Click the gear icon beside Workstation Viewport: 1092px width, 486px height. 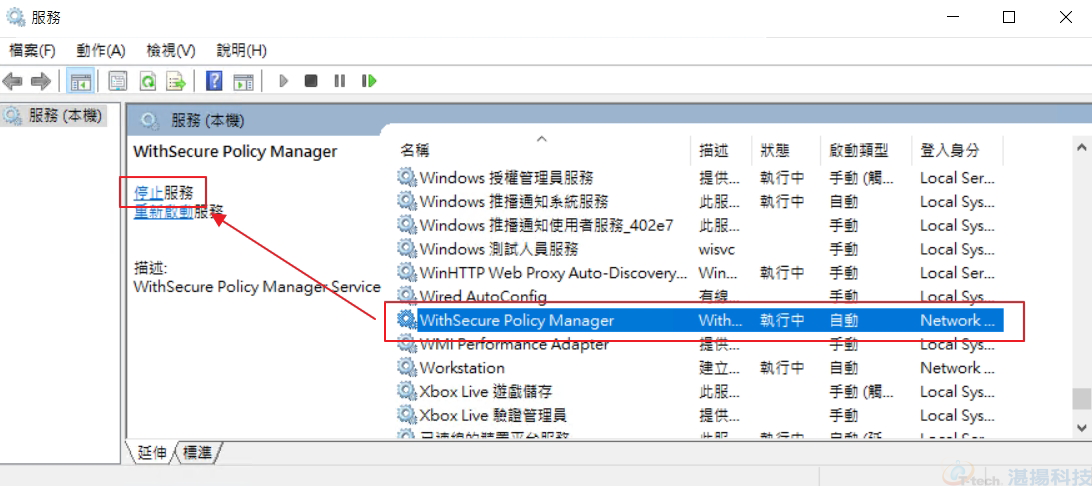[406, 368]
